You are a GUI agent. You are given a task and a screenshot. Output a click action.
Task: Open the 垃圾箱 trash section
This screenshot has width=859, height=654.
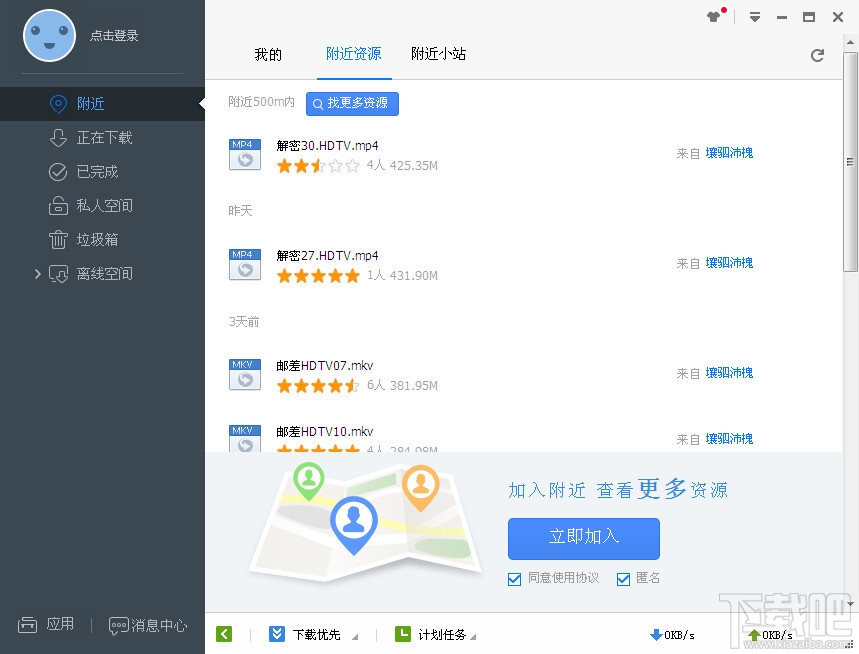pyautogui.click(x=58, y=239)
